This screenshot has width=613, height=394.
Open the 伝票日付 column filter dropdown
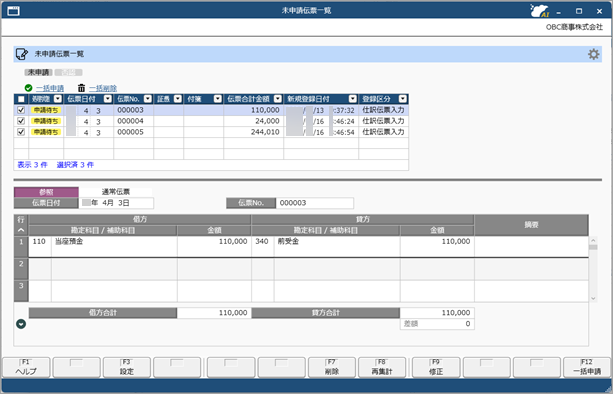click(108, 99)
